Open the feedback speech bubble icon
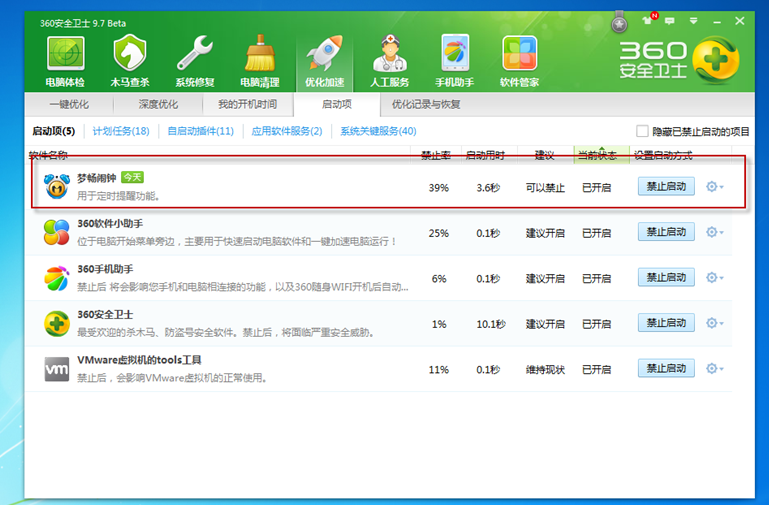This screenshot has width=769, height=505. click(x=669, y=21)
